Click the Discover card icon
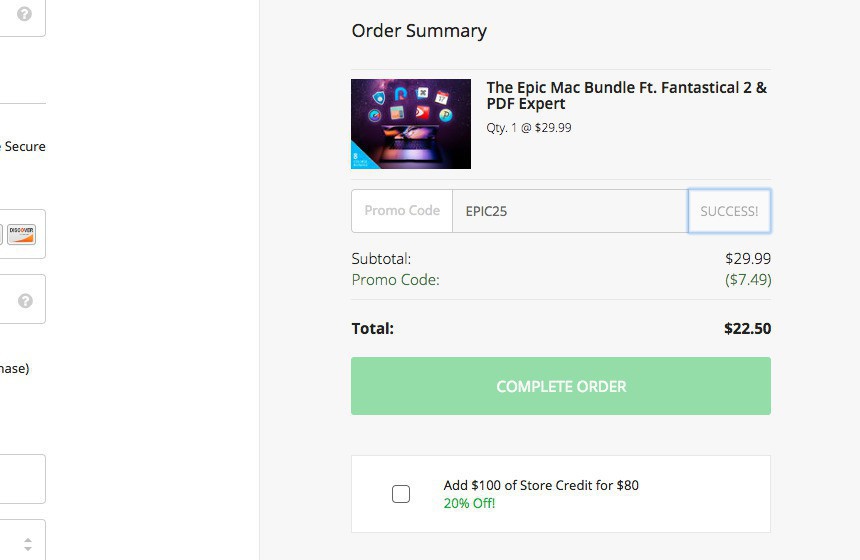 [21, 234]
